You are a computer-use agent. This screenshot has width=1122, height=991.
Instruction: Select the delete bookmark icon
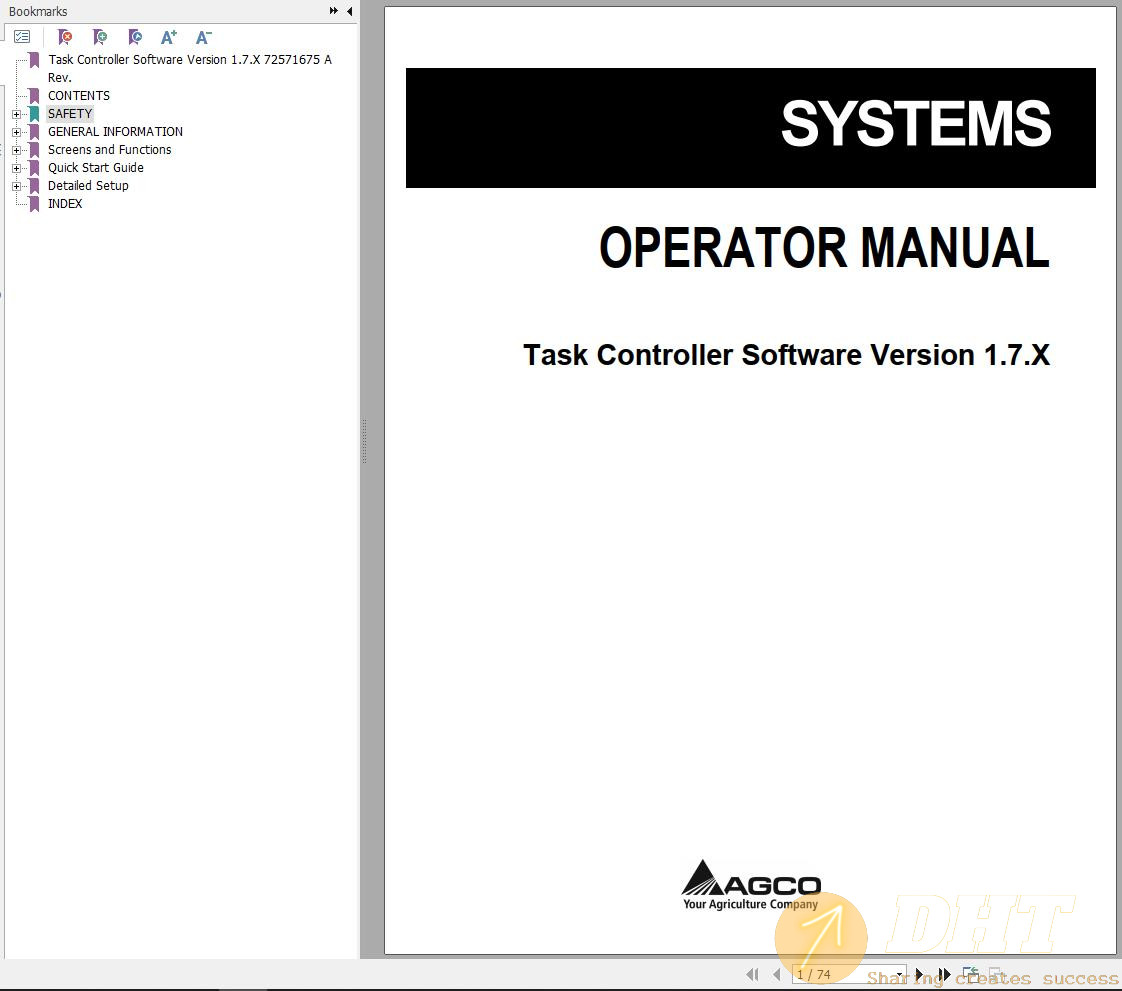click(65, 37)
